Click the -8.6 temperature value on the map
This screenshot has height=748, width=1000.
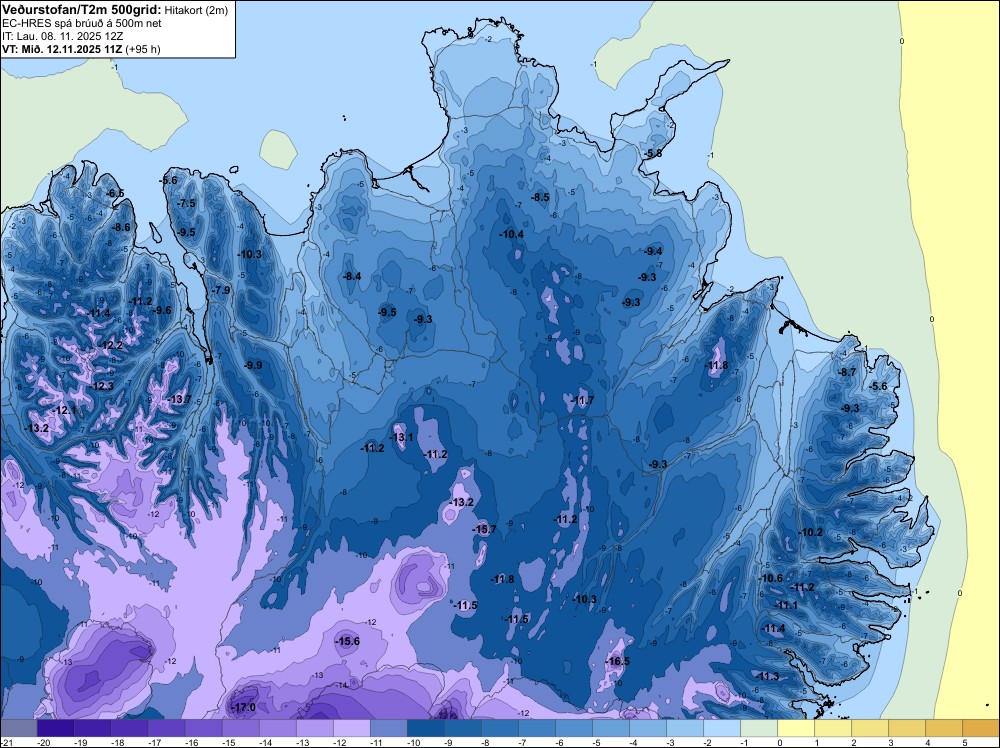click(x=121, y=227)
